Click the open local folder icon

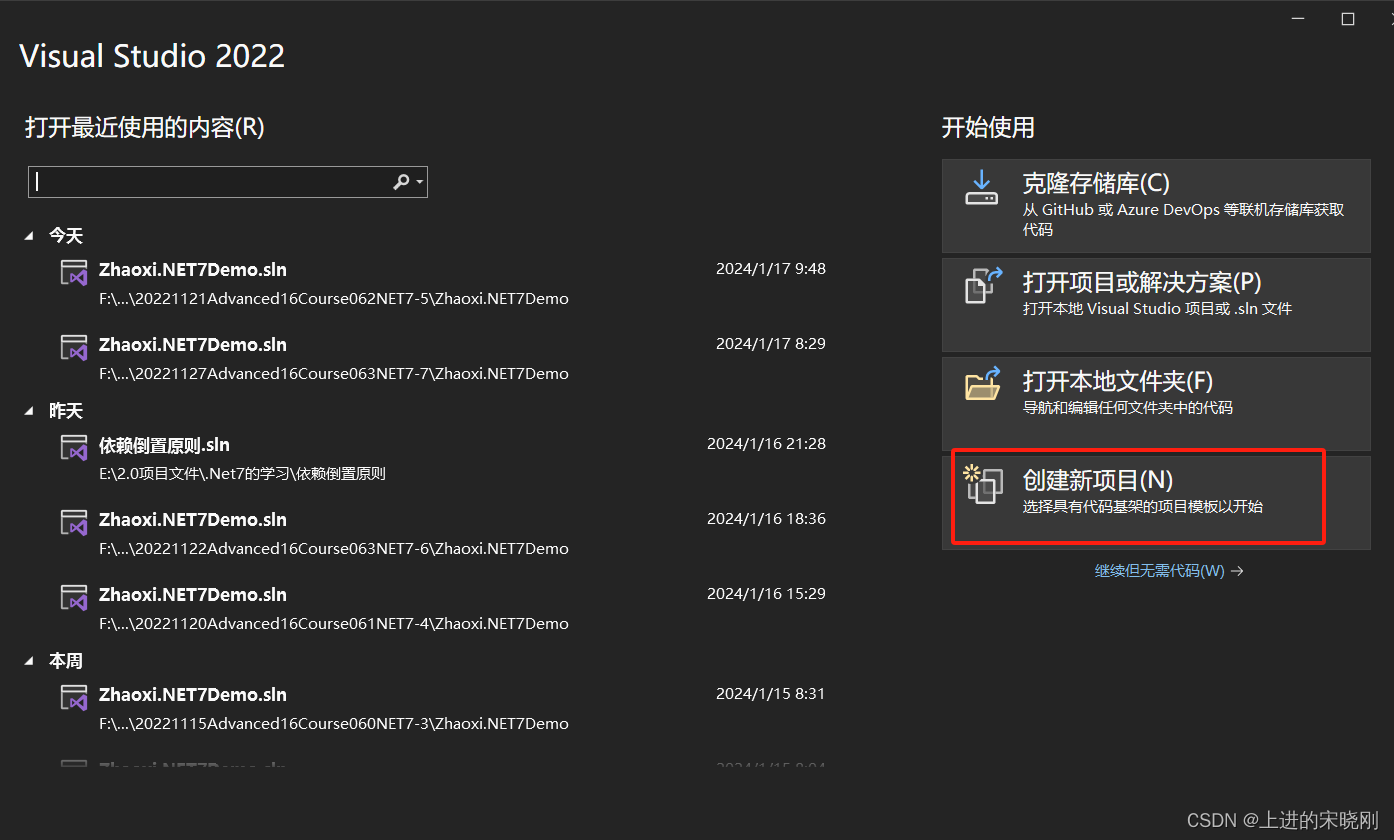982,384
